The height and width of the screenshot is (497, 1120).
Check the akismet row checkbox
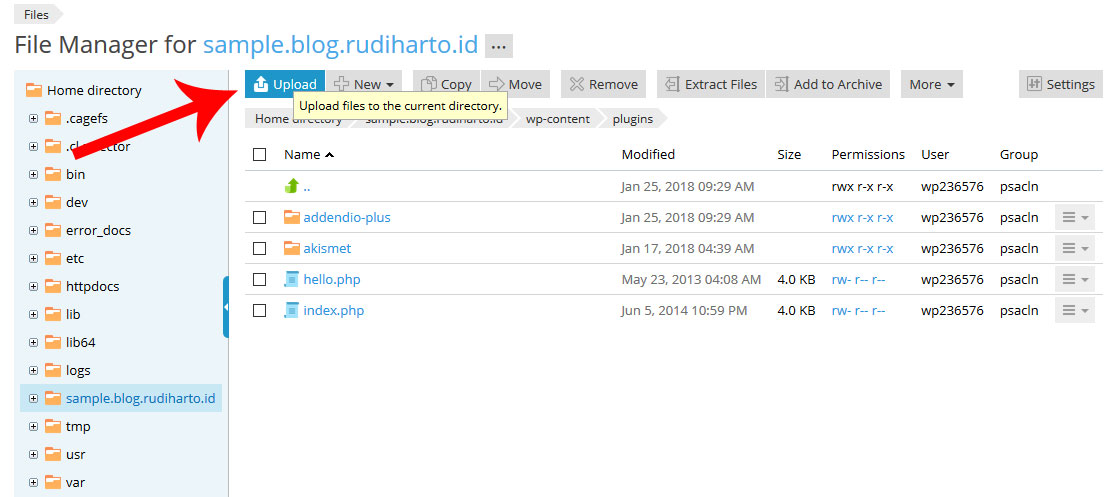pos(259,248)
